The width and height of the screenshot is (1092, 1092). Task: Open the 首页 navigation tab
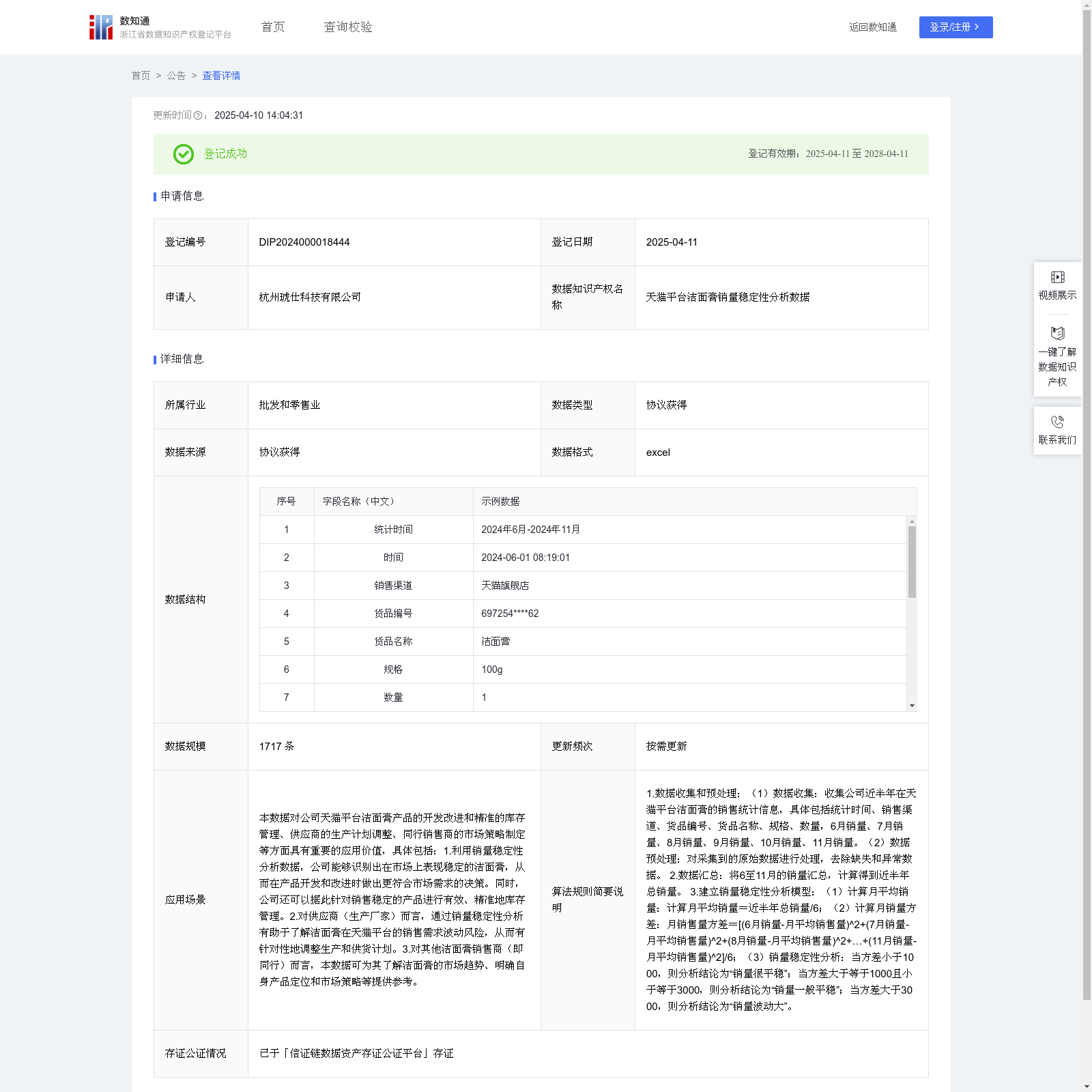[273, 27]
